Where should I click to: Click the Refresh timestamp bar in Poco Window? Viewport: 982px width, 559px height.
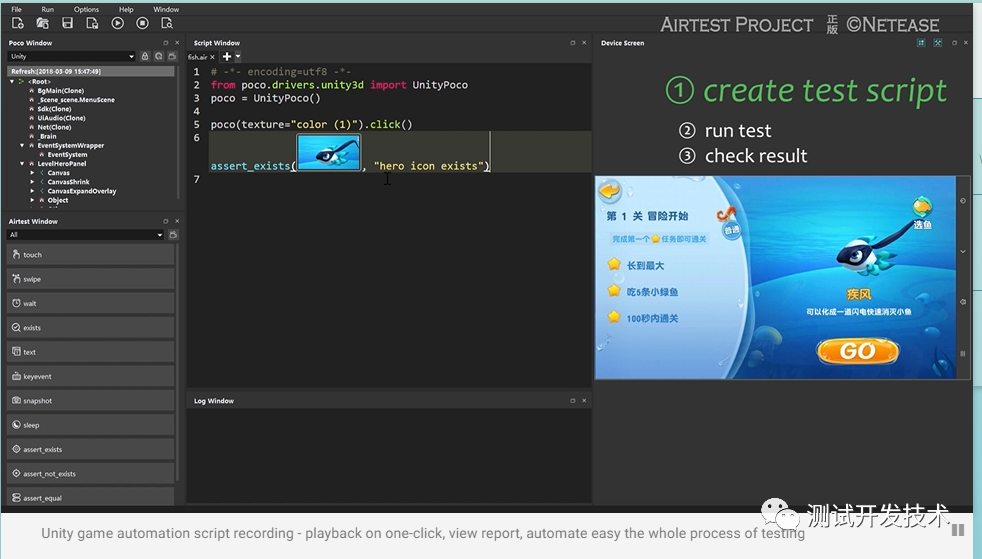coord(91,71)
